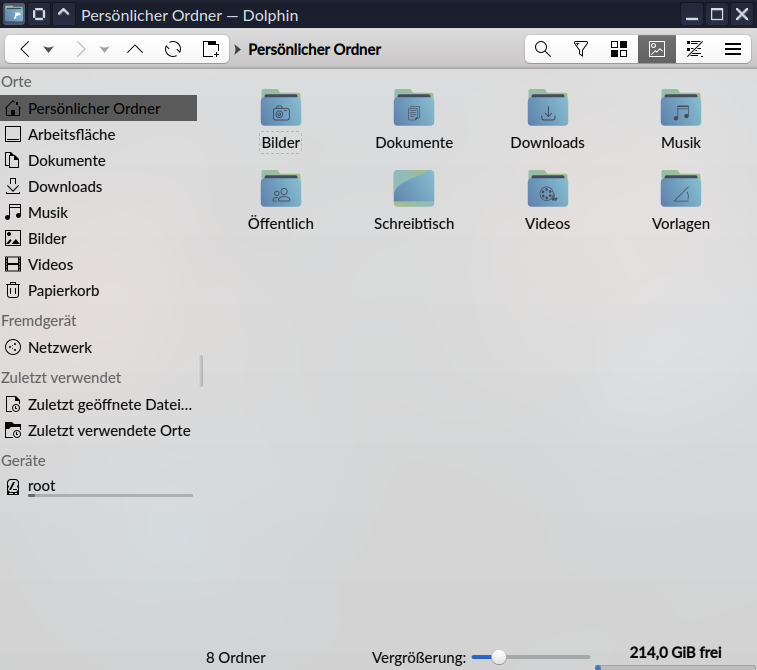The width and height of the screenshot is (757, 670).
Task: Toggle the filter bar funnel icon
Action: click(x=581, y=49)
